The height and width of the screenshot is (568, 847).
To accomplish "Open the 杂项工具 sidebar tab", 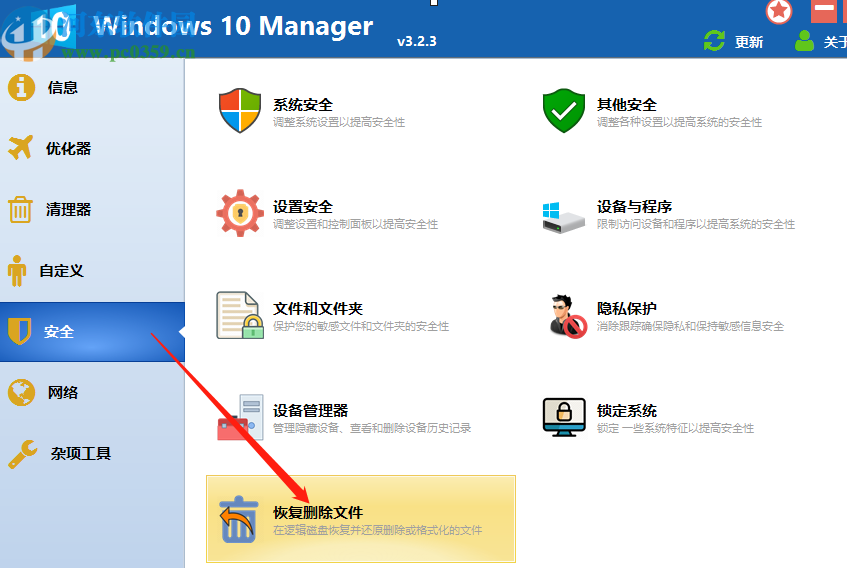I will pos(92,454).
